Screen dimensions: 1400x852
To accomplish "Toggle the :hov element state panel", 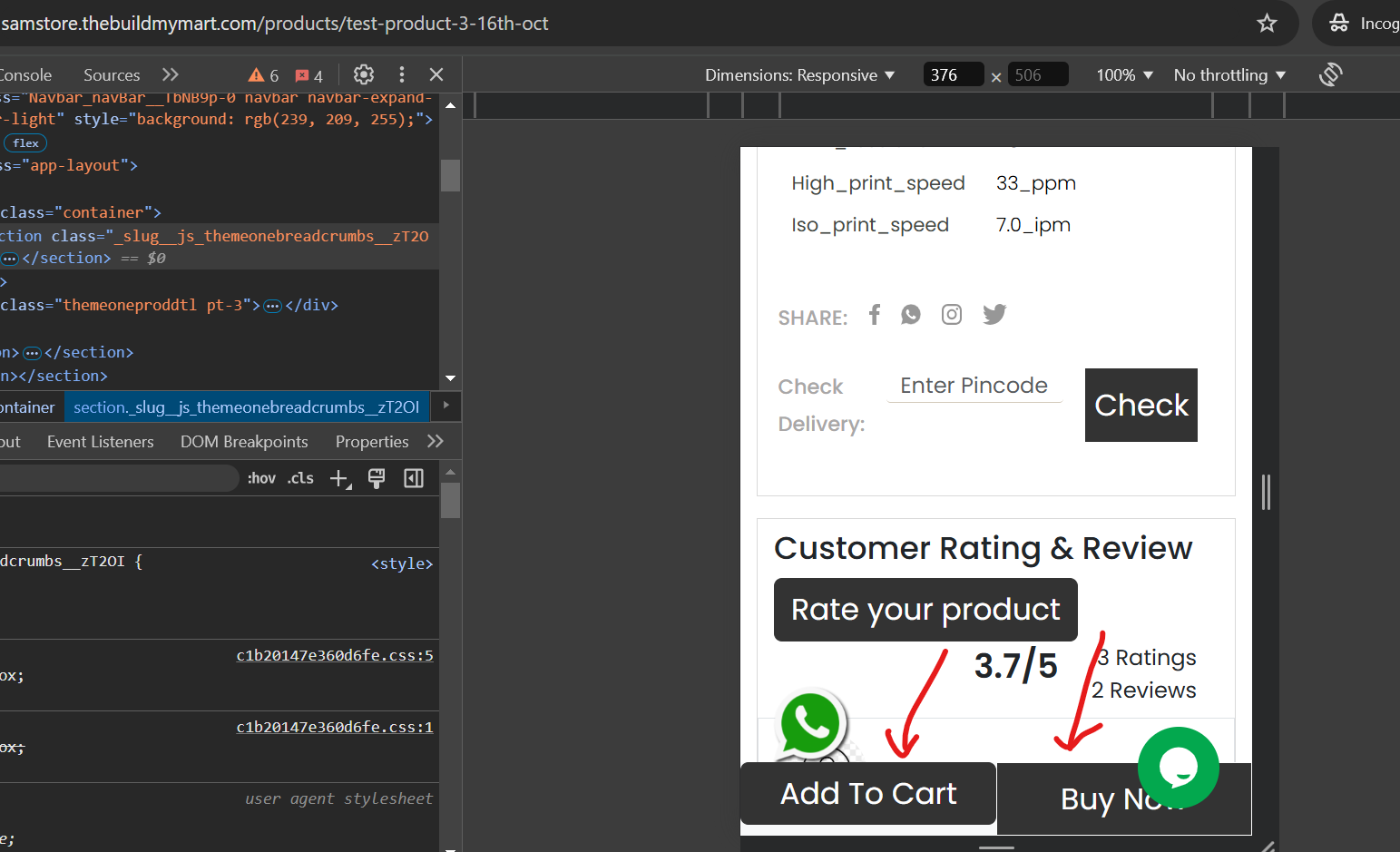I will pos(261,478).
